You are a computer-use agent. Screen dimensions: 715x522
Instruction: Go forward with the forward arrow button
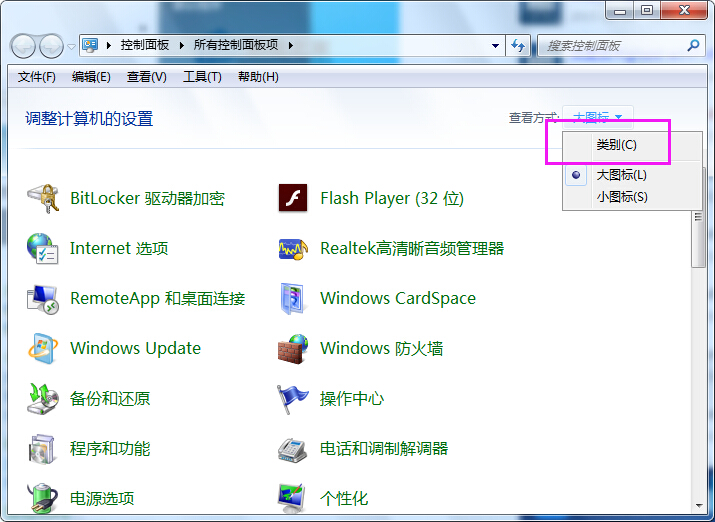[51, 46]
